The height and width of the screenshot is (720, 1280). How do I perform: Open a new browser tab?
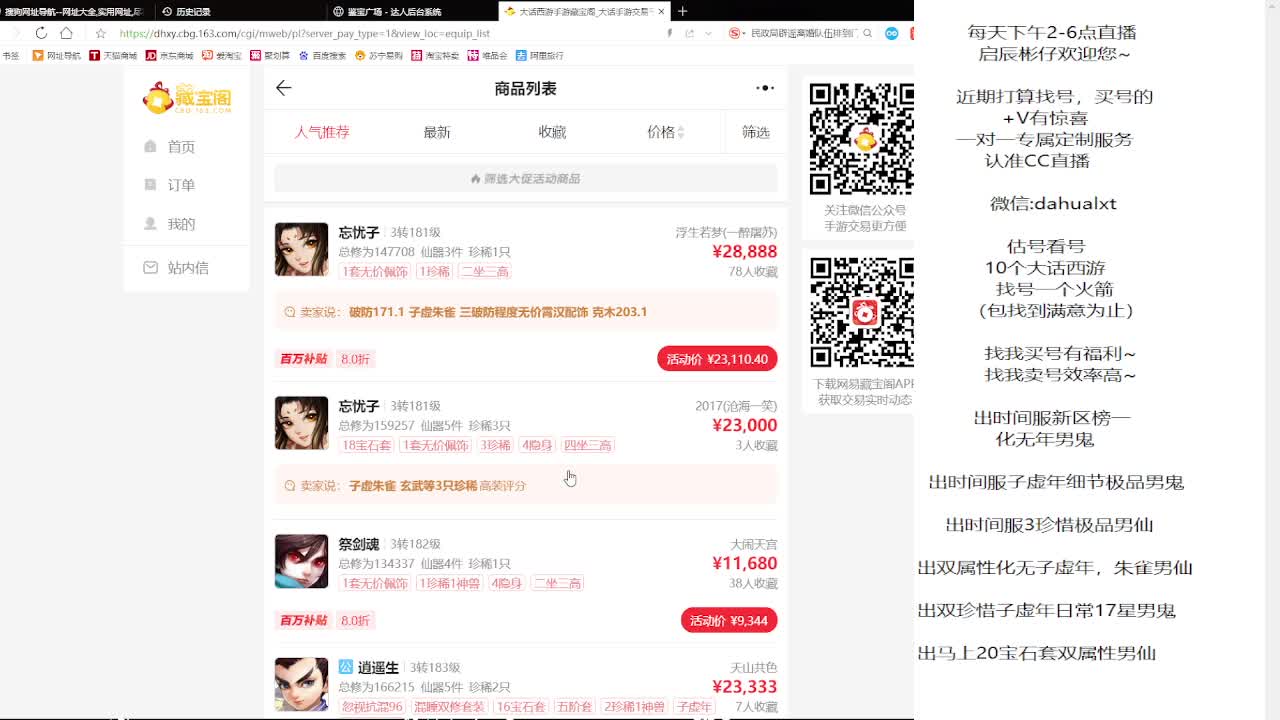(x=682, y=11)
